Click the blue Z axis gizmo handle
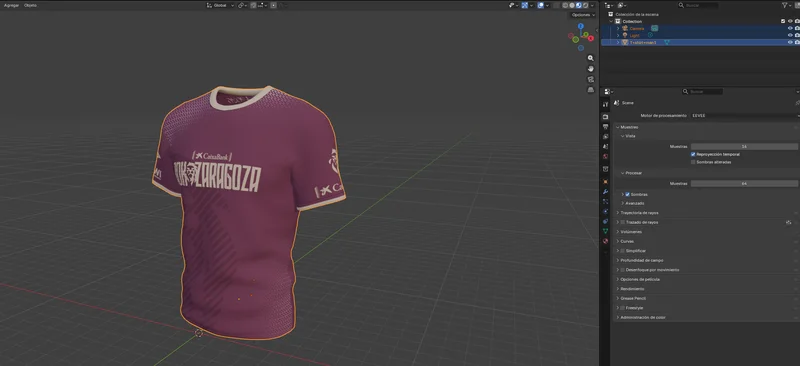This screenshot has height=366, width=800. [581, 26]
